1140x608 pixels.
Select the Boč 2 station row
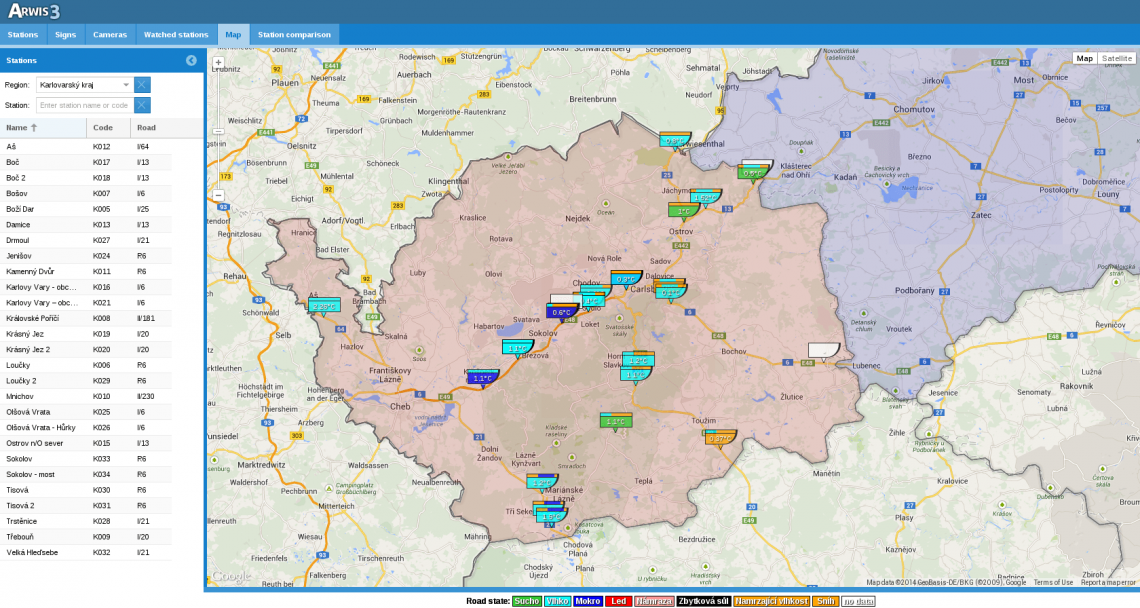pyautogui.click(x=86, y=178)
